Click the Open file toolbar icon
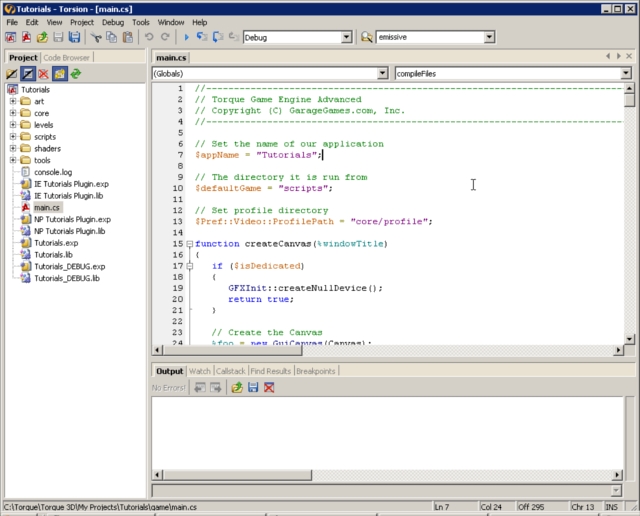The image size is (640, 516). 42,37
